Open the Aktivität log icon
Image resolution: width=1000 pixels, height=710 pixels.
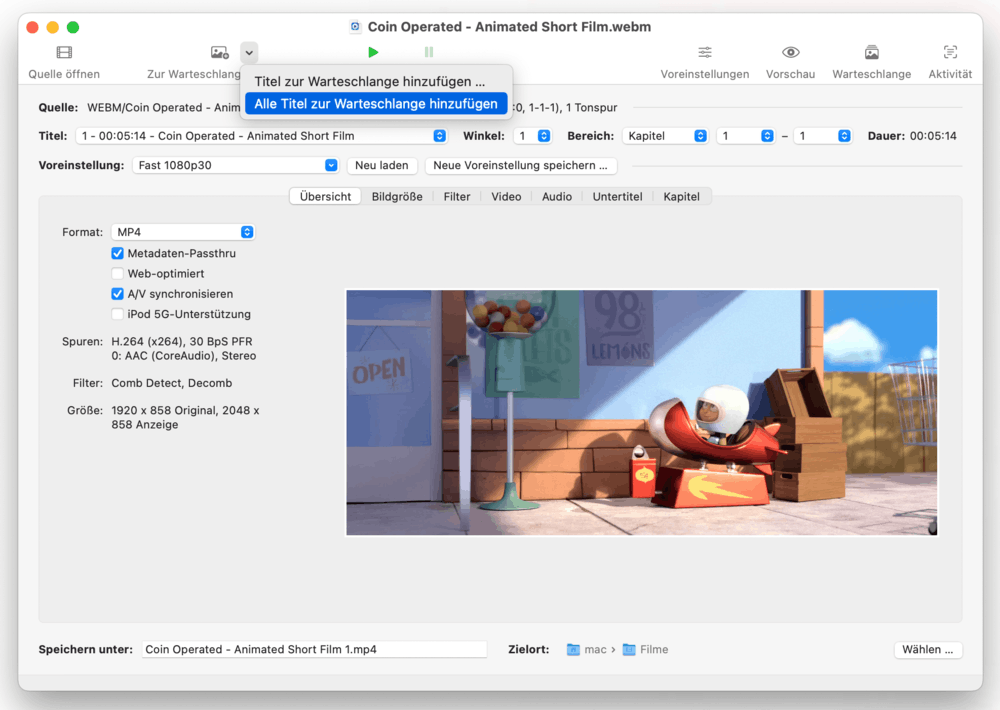pos(950,53)
